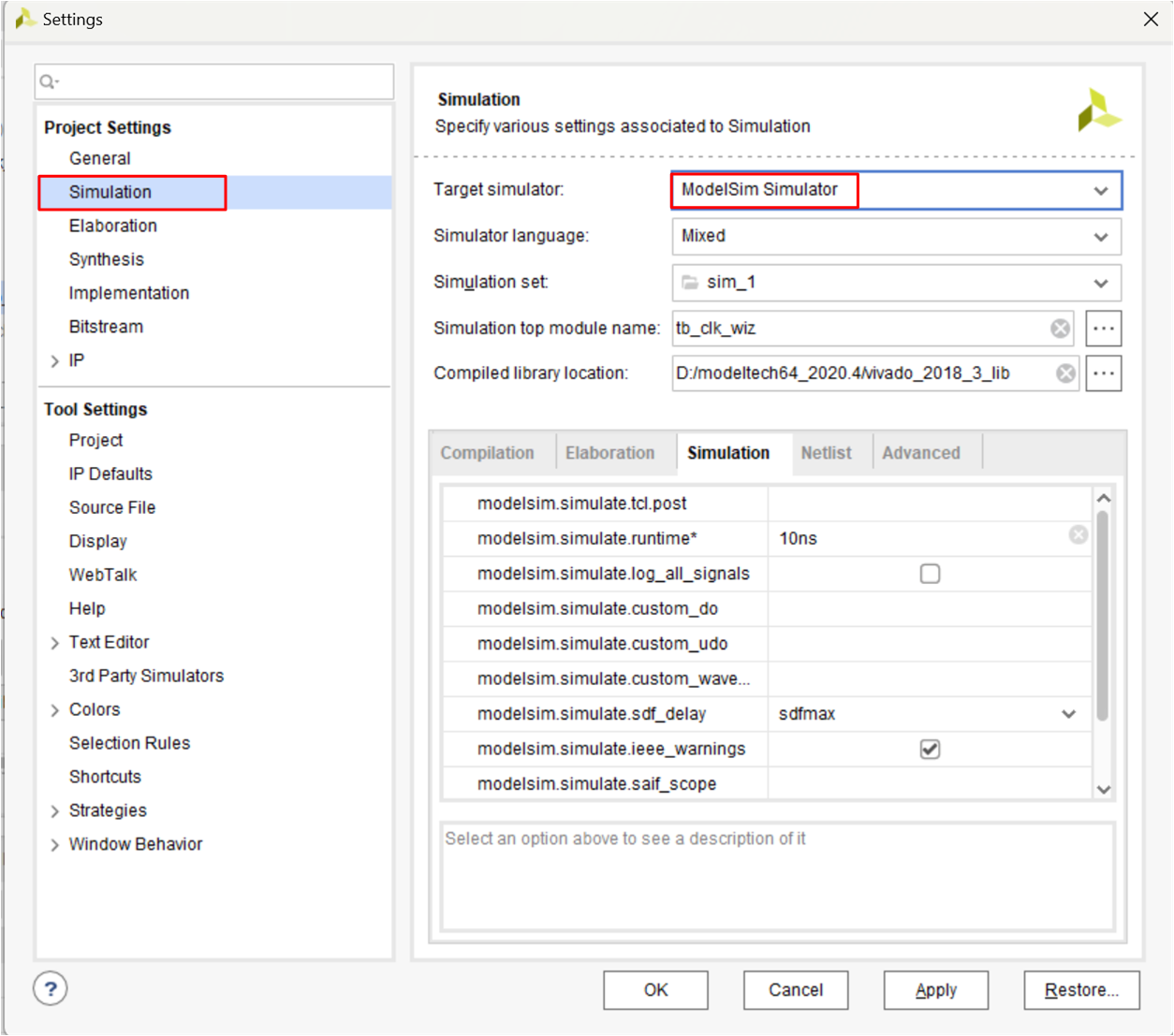Switch to the Netlist tab
The image size is (1174, 1036).
(x=828, y=452)
